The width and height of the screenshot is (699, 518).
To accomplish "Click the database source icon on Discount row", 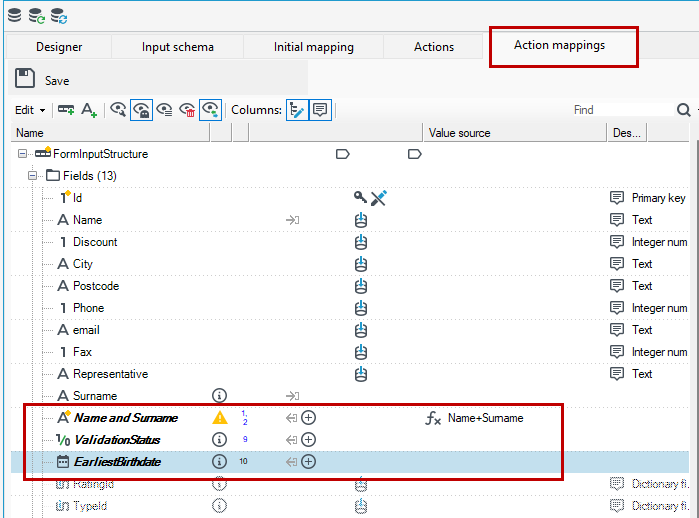I will (x=361, y=242).
